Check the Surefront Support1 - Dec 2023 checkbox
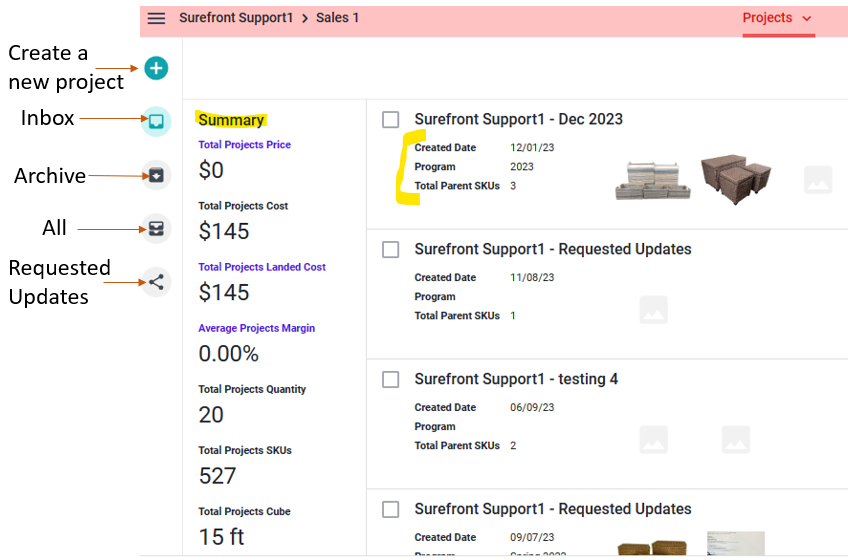 (391, 120)
